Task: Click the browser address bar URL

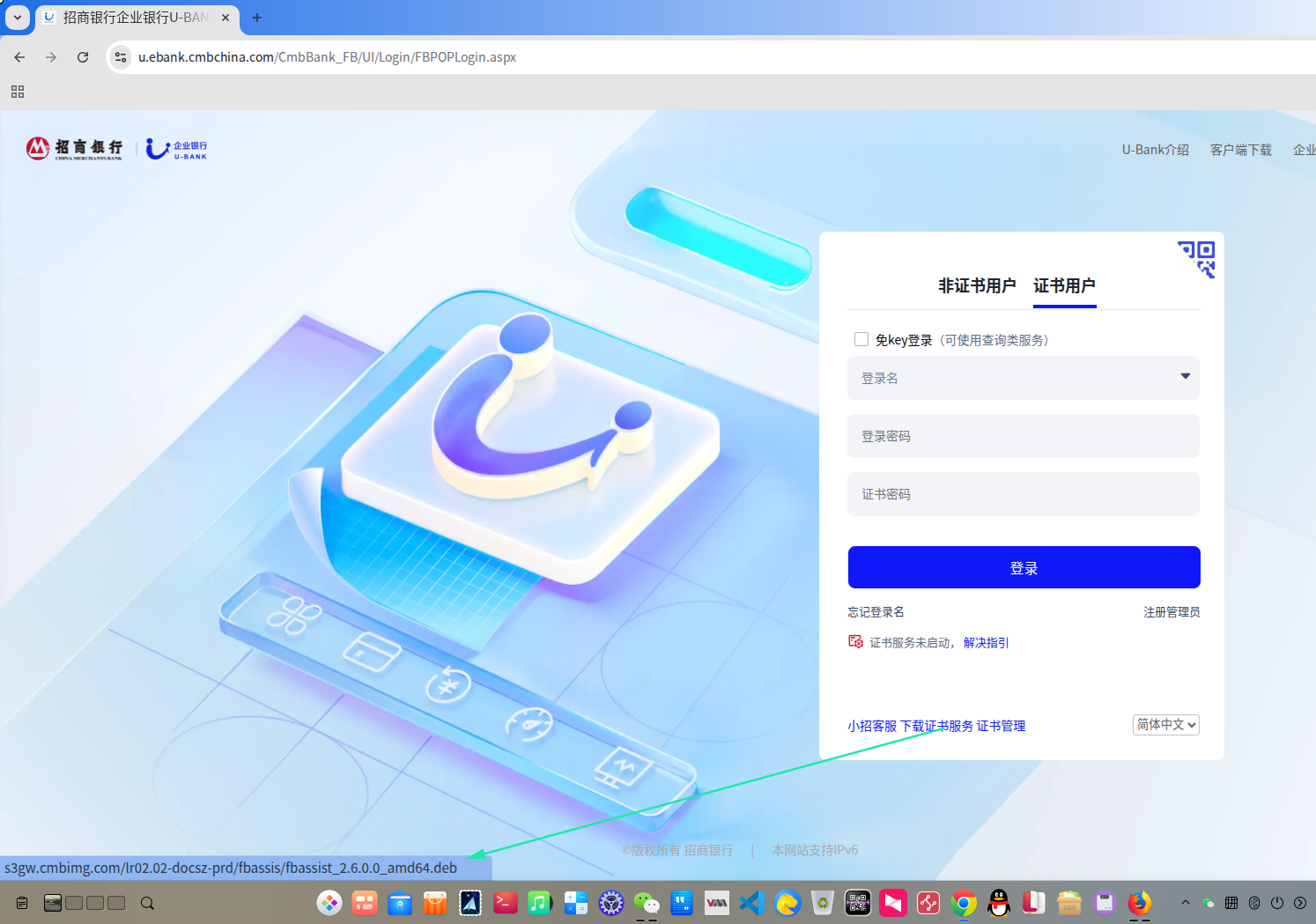Action: (327, 57)
